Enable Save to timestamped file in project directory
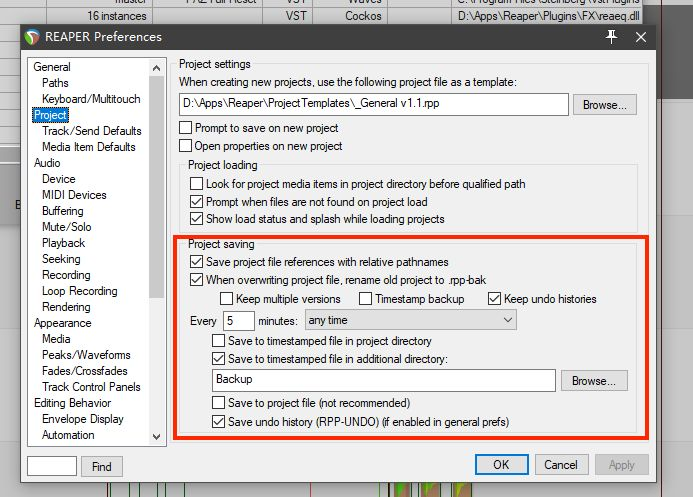The image size is (693, 497). [218, 341]
